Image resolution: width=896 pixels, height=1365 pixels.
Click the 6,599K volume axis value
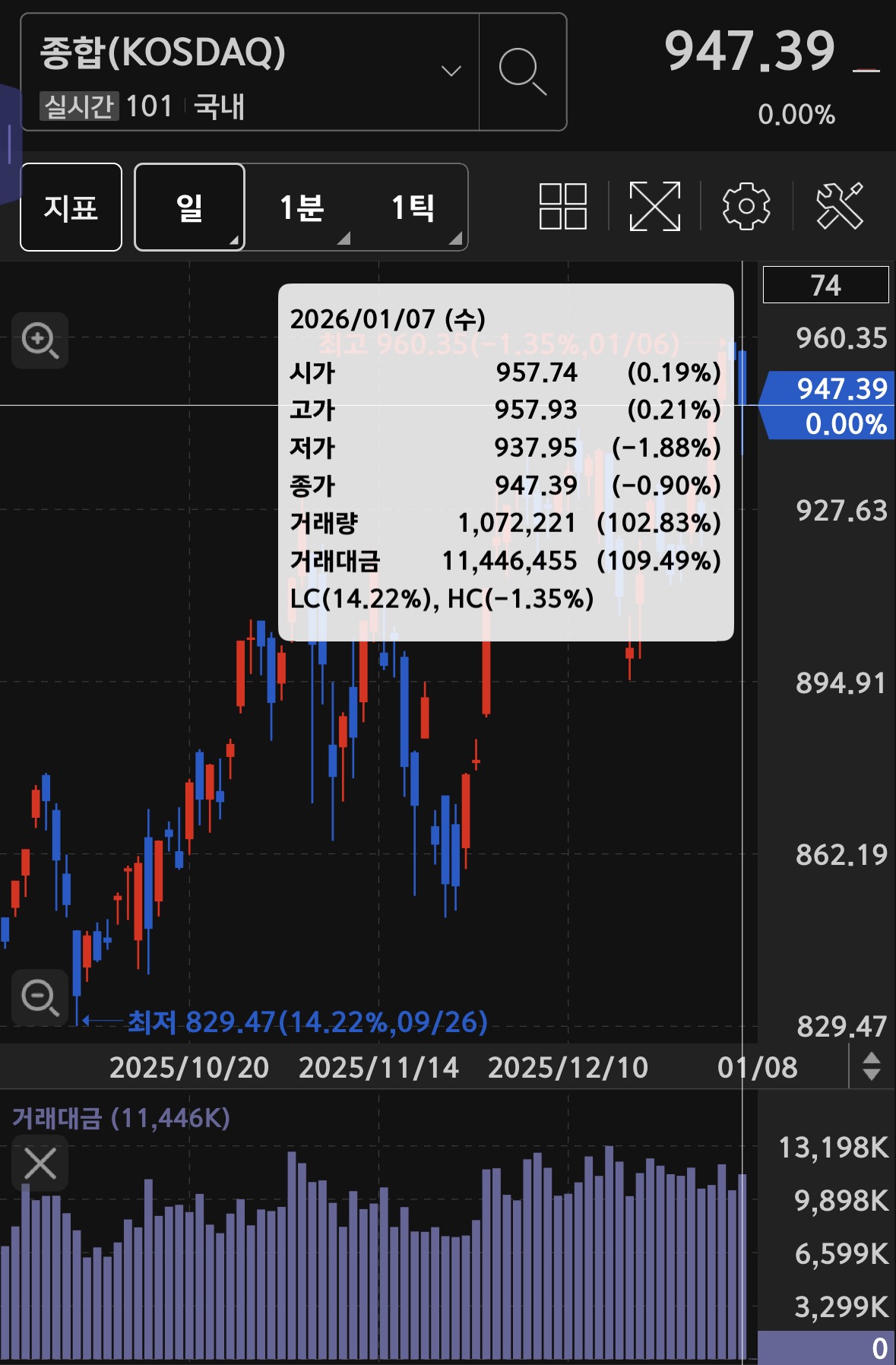(841, 1254)
